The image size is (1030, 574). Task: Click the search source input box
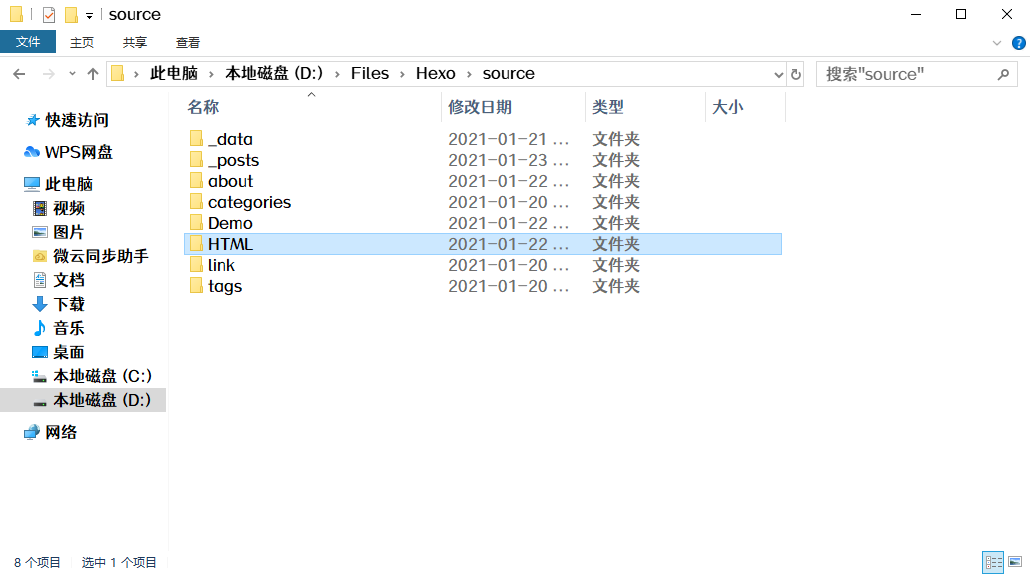[x=916, y=74]
